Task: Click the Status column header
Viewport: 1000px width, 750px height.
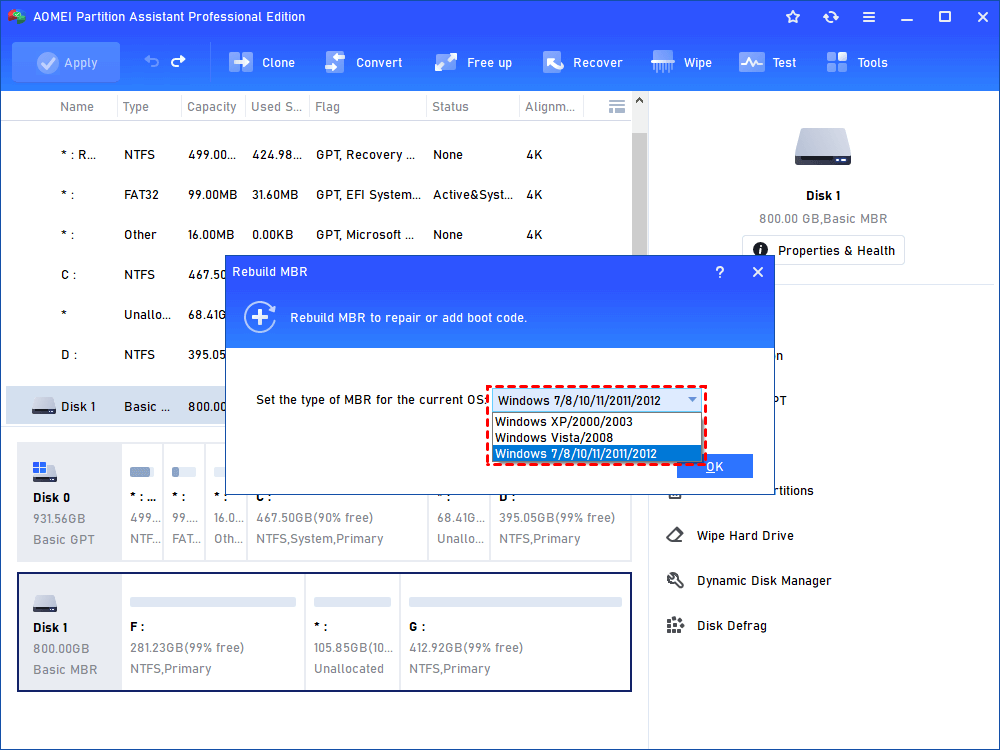Action: (450, 107)
